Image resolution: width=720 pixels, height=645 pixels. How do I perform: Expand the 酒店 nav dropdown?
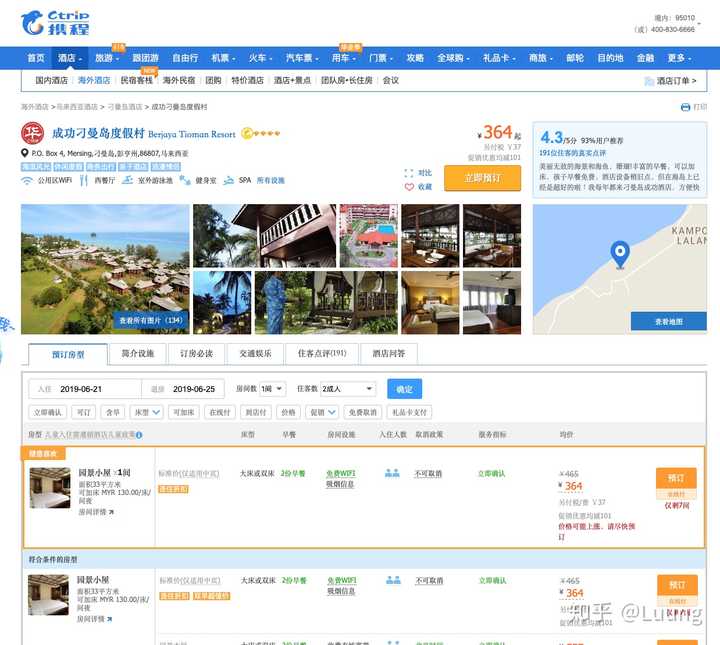coord(69,58)
